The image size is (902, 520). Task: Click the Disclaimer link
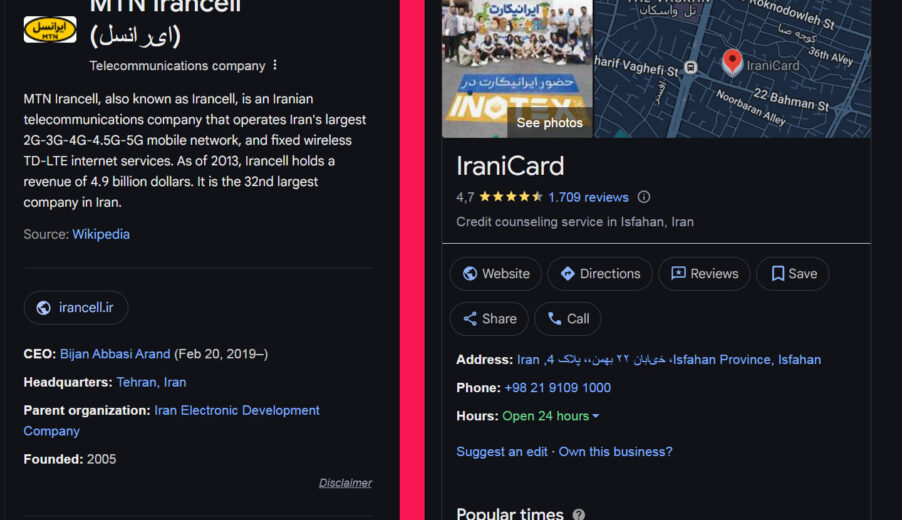[345, 483]
